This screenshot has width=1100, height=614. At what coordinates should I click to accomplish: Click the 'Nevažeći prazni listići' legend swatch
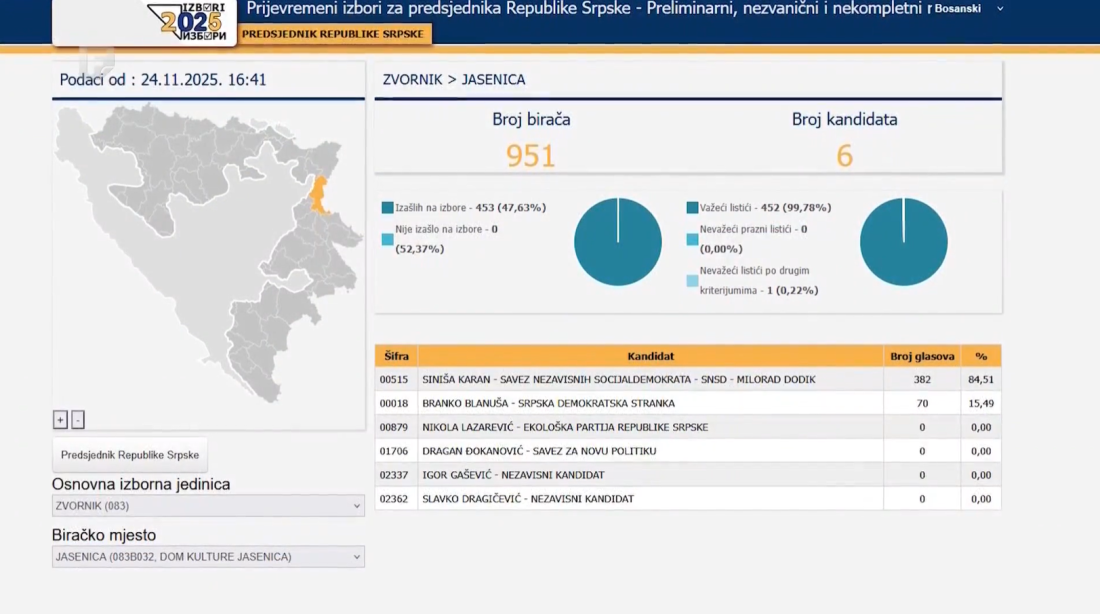[x=692, y=239]
